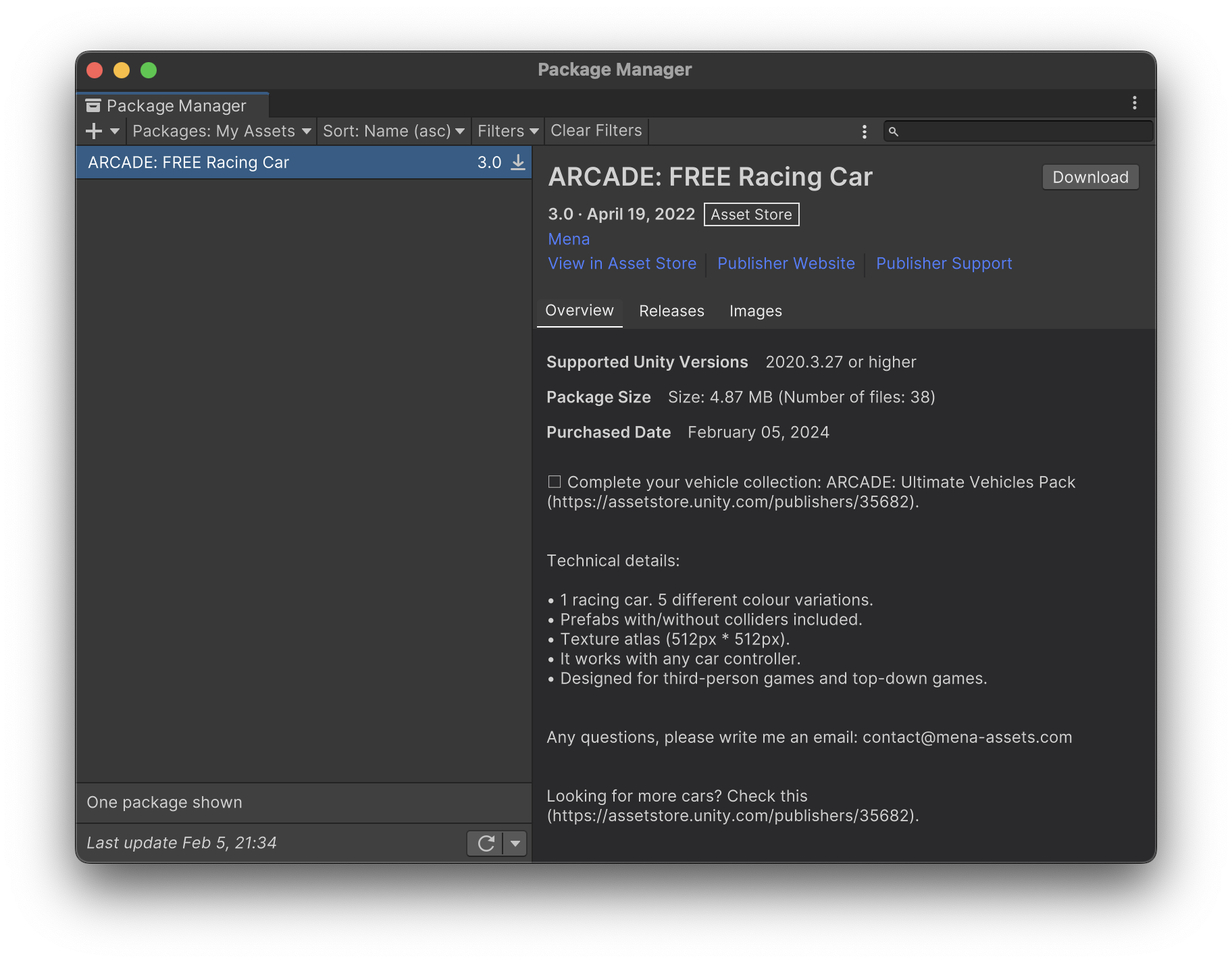Click the 'Designed for third-person games' bullet

[x=767, y=679]
